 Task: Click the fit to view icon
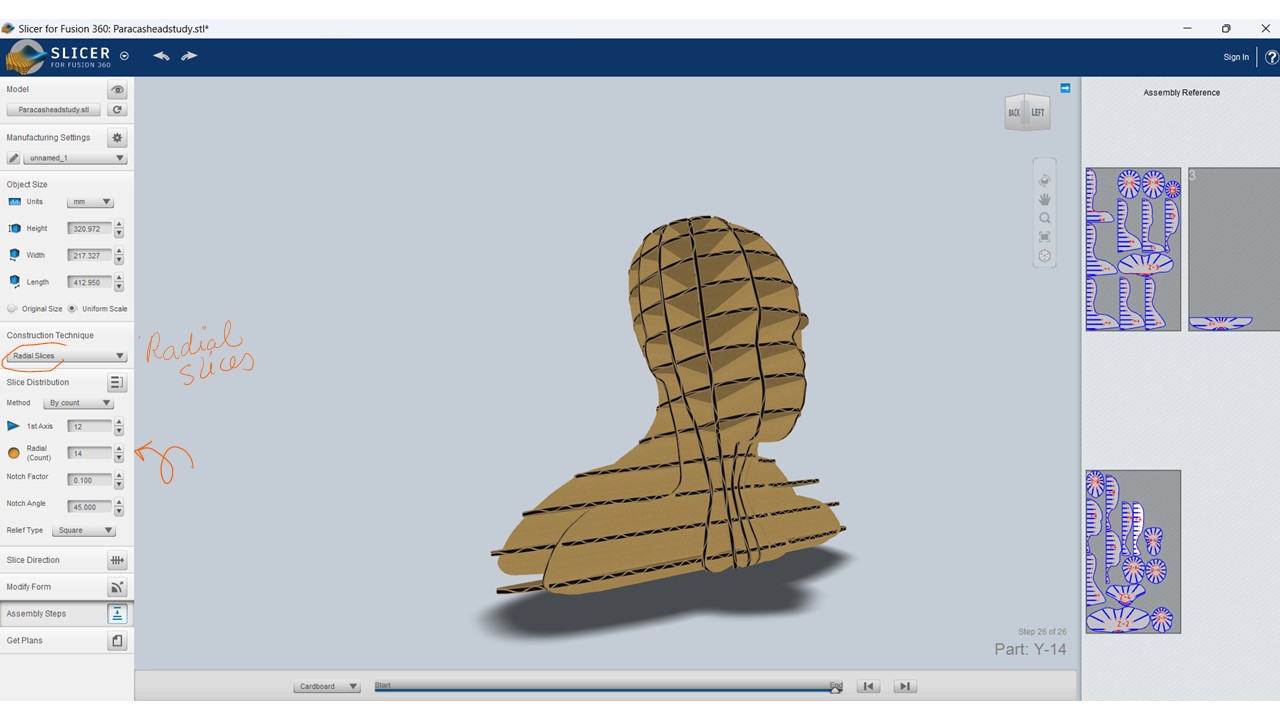pyautogui.click(x=1045, y=237)
